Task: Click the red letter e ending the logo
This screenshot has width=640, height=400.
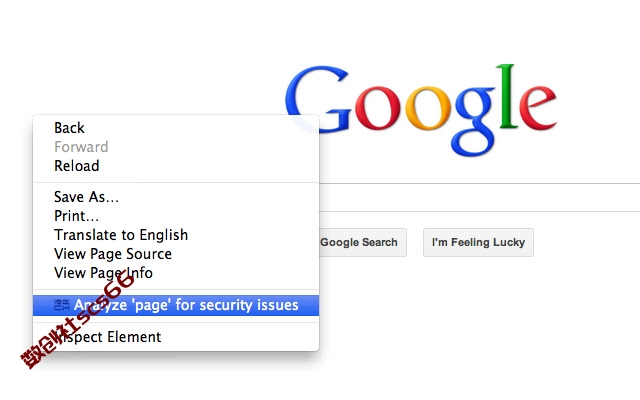Action: click(x=538, y=107)
